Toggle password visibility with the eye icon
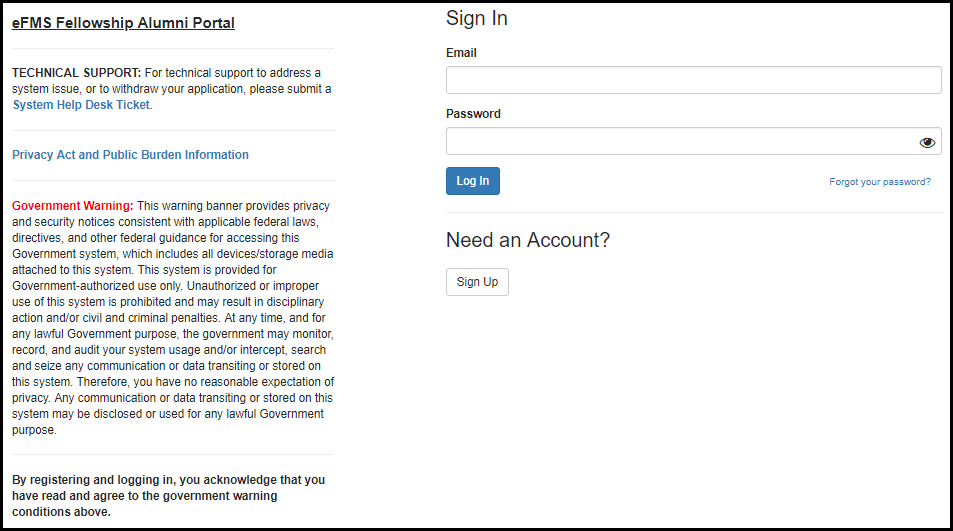Image resolution: width=953 pixels, height=531 pixels. [927, 142]
